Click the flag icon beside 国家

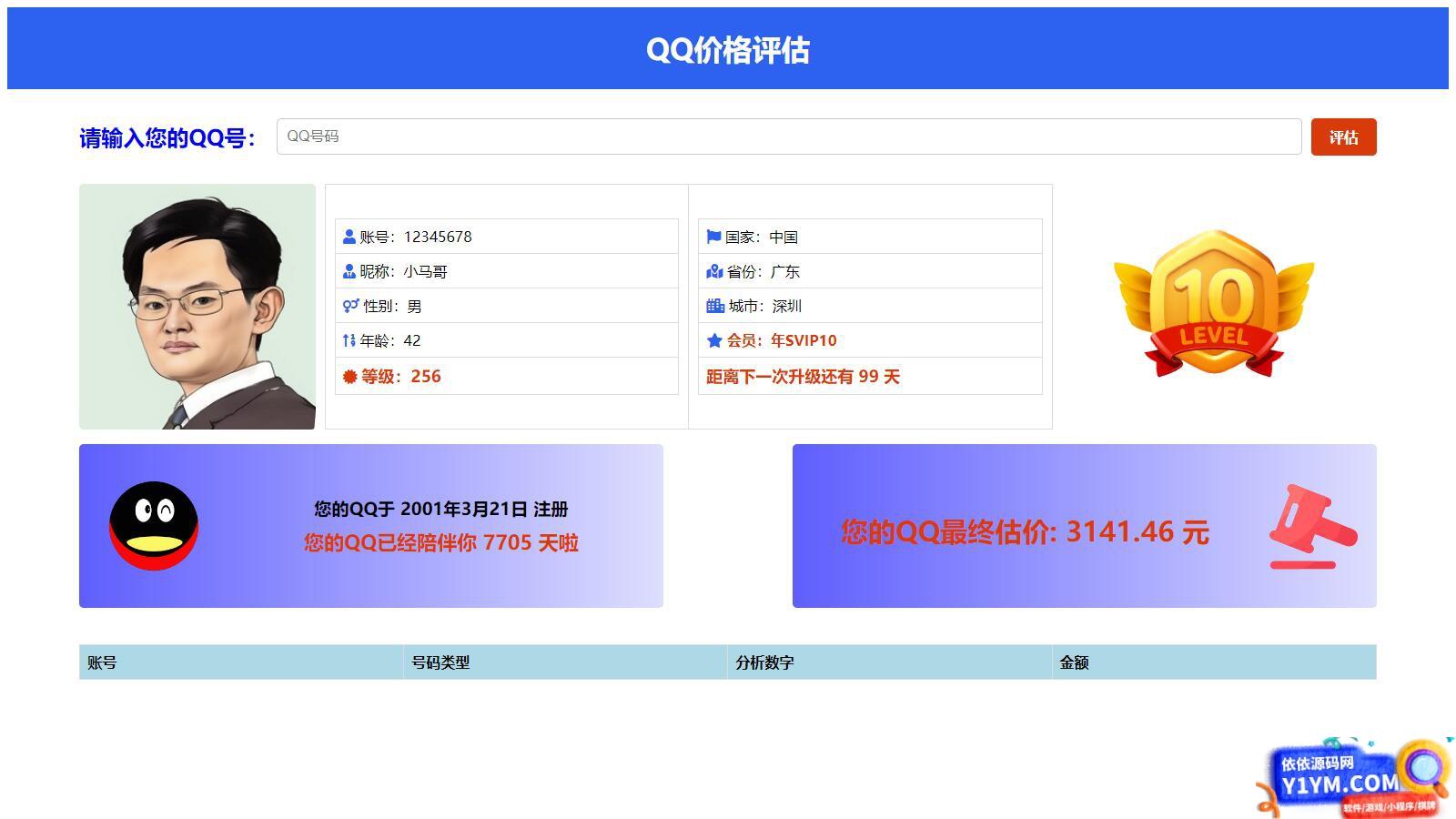point(713,237)
